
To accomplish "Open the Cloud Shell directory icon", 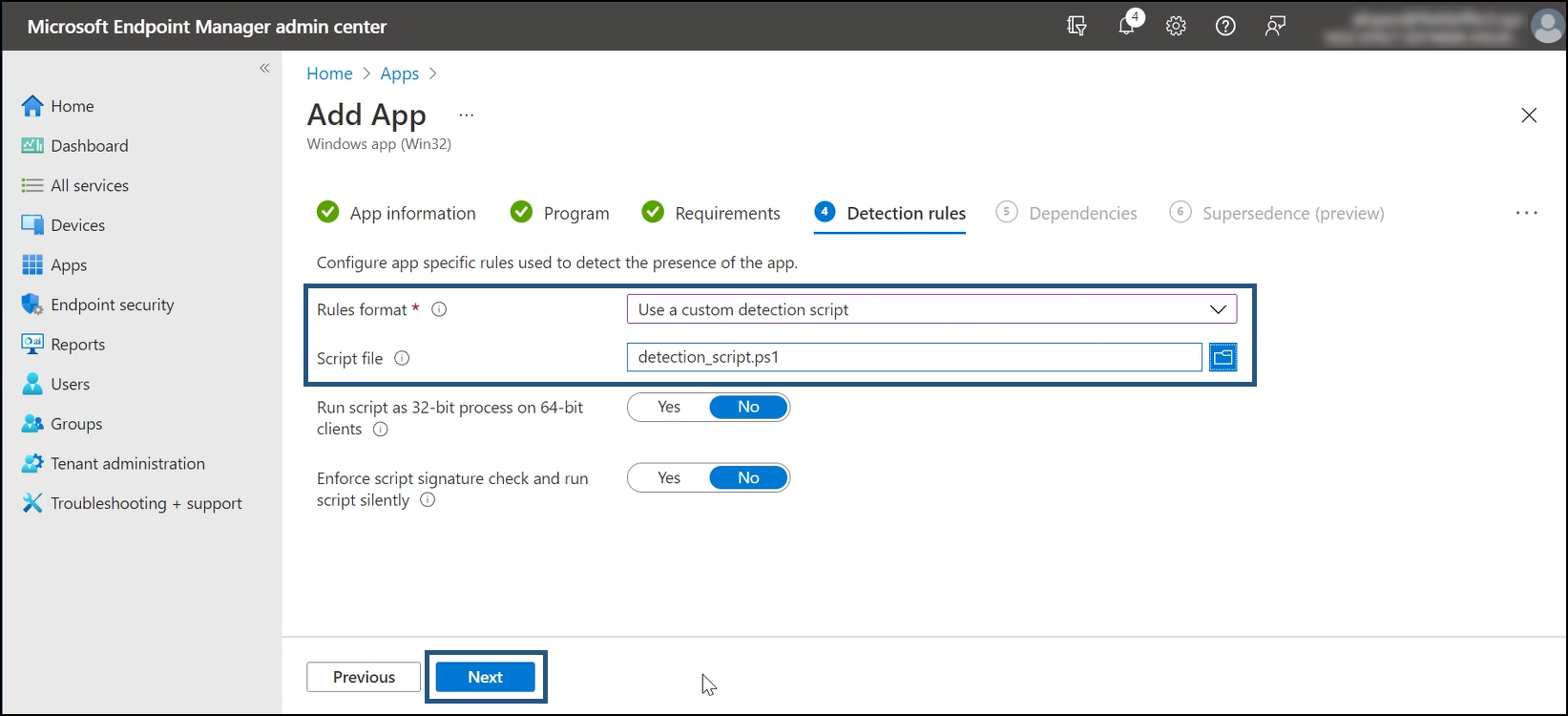I will [1077, 26].
